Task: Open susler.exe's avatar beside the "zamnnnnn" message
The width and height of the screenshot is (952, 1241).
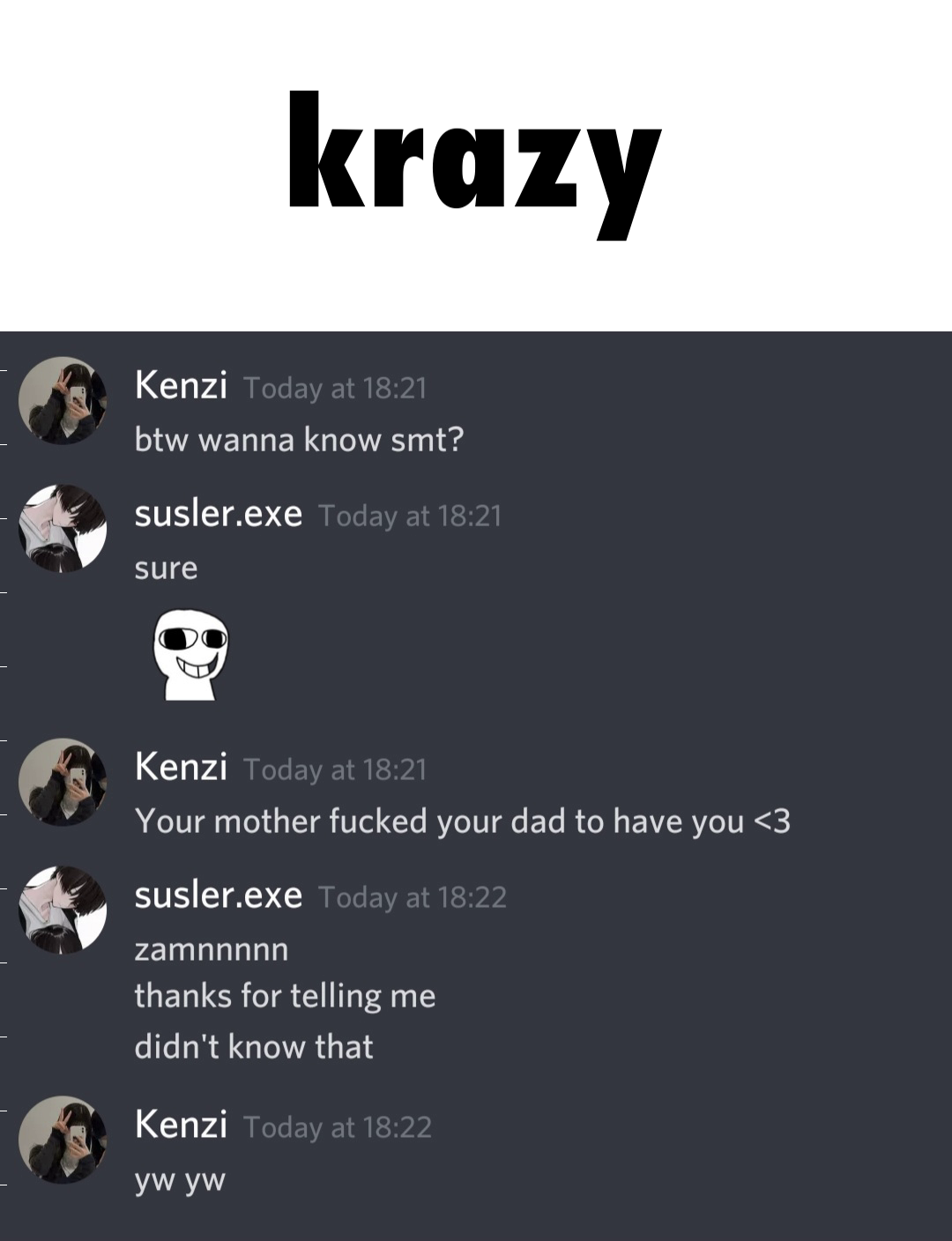Action: point(63,910)
